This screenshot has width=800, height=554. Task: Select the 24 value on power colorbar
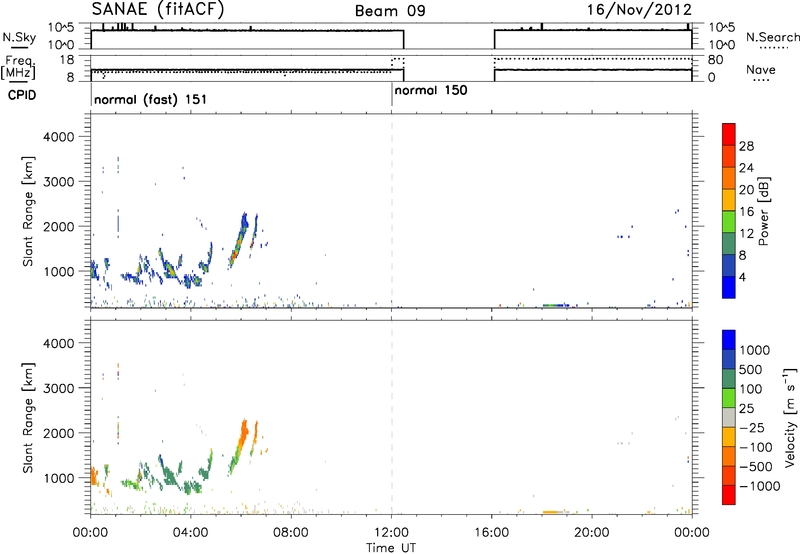[746, 168]
